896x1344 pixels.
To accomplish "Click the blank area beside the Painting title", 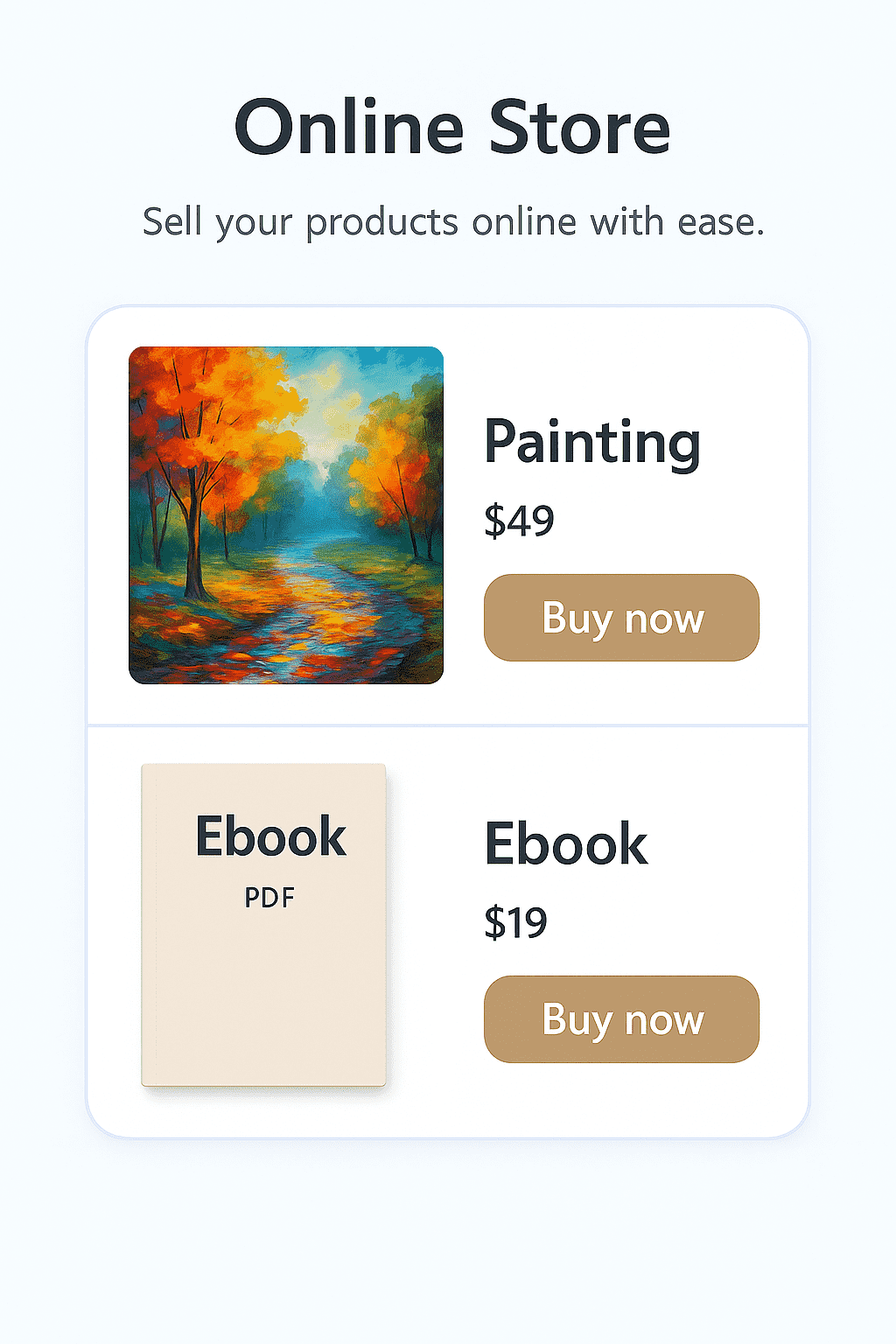I will point(752,442).
